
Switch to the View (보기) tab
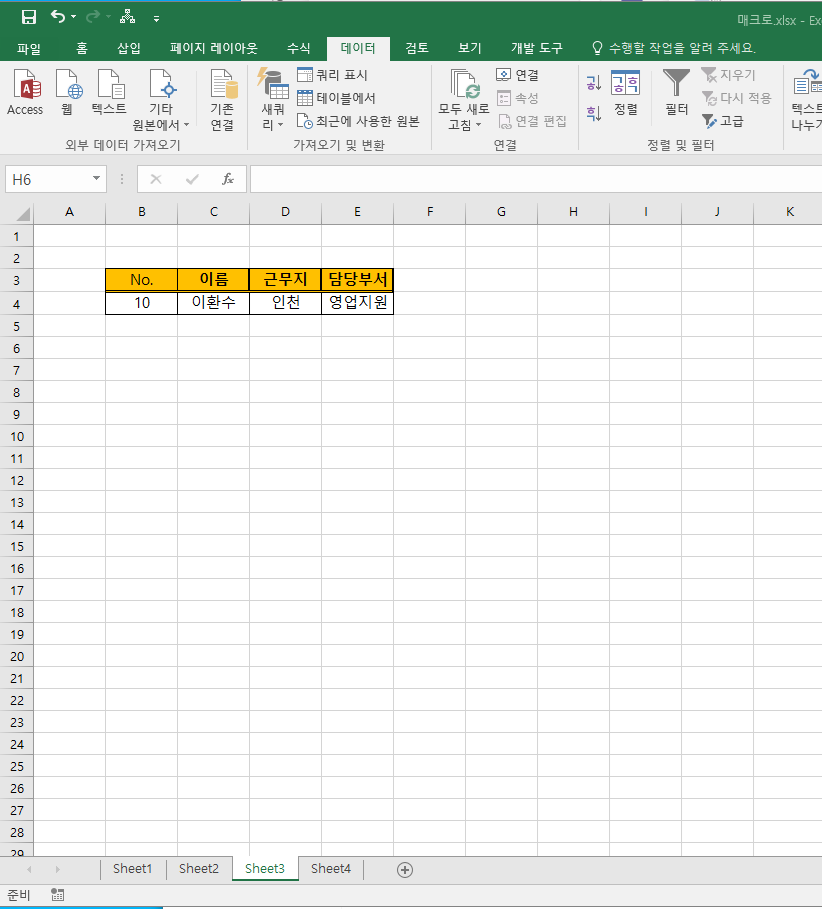[x=470, y=48]
